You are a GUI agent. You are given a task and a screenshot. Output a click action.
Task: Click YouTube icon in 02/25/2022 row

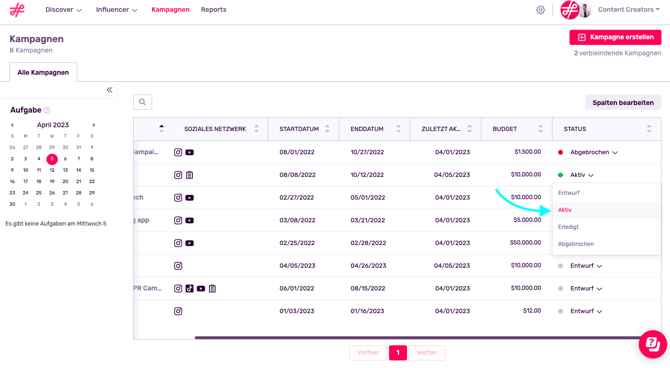pyautogui.click(x=190, y=243)
